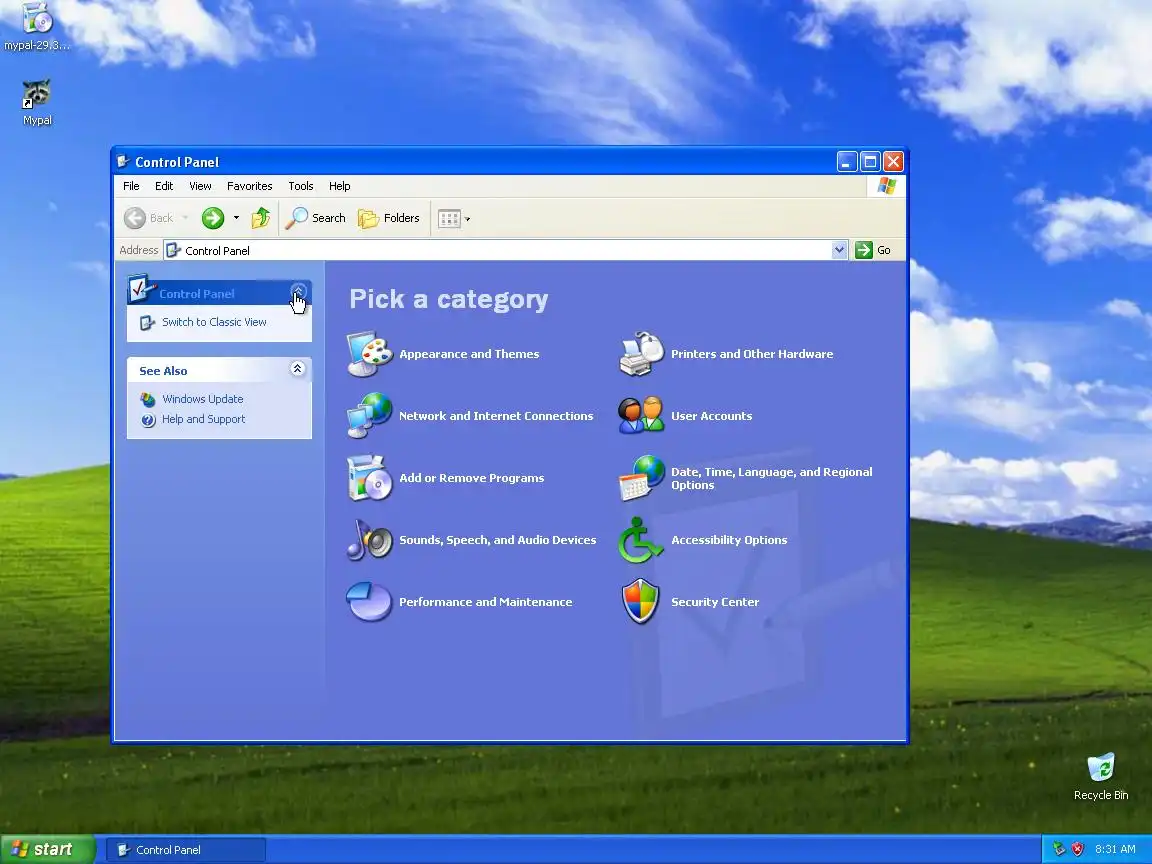Click the Up folder toolbar icon

[x=261, y=218]
